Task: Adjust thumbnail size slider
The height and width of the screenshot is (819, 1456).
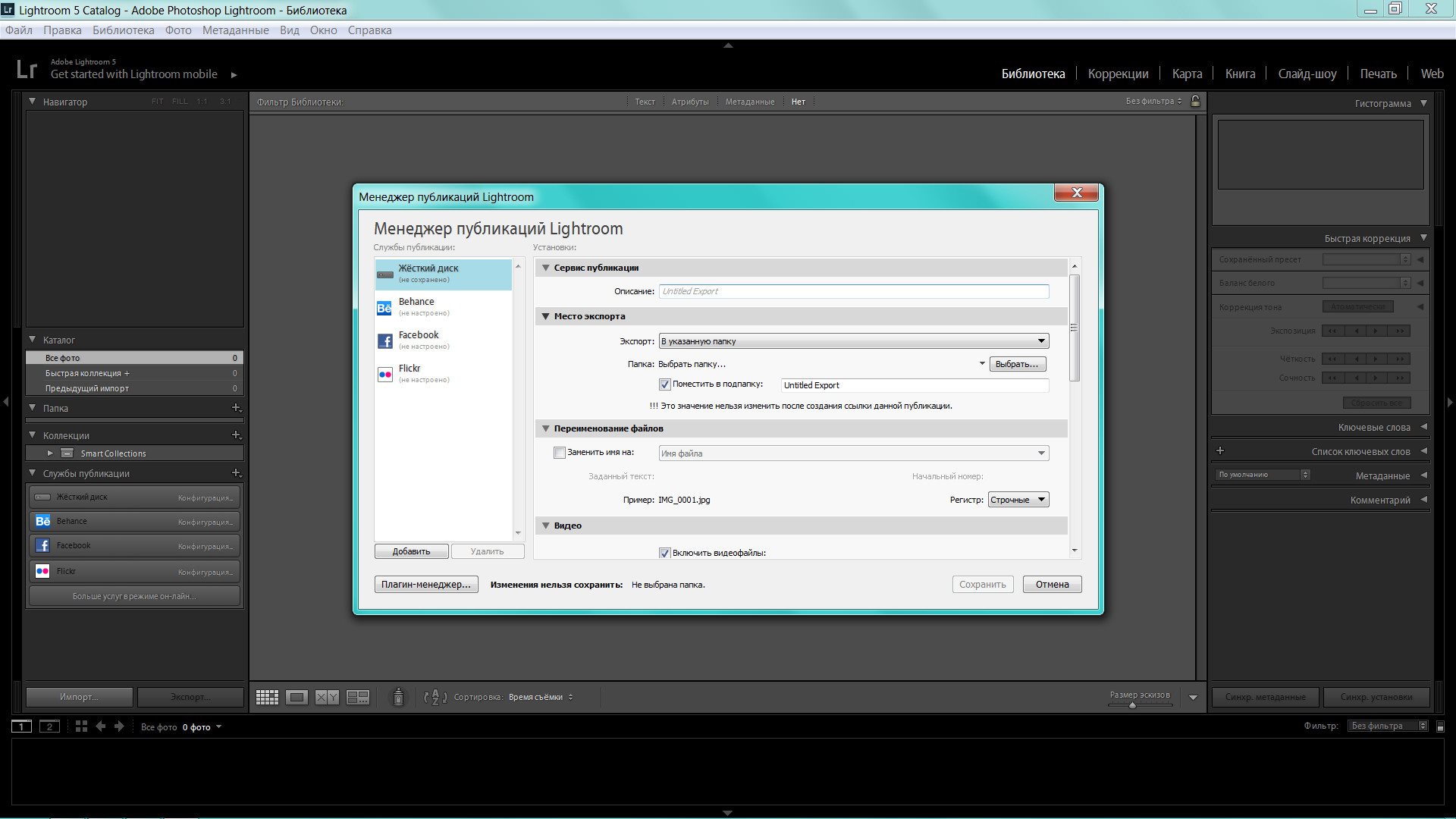Action: coord(1132,705)
